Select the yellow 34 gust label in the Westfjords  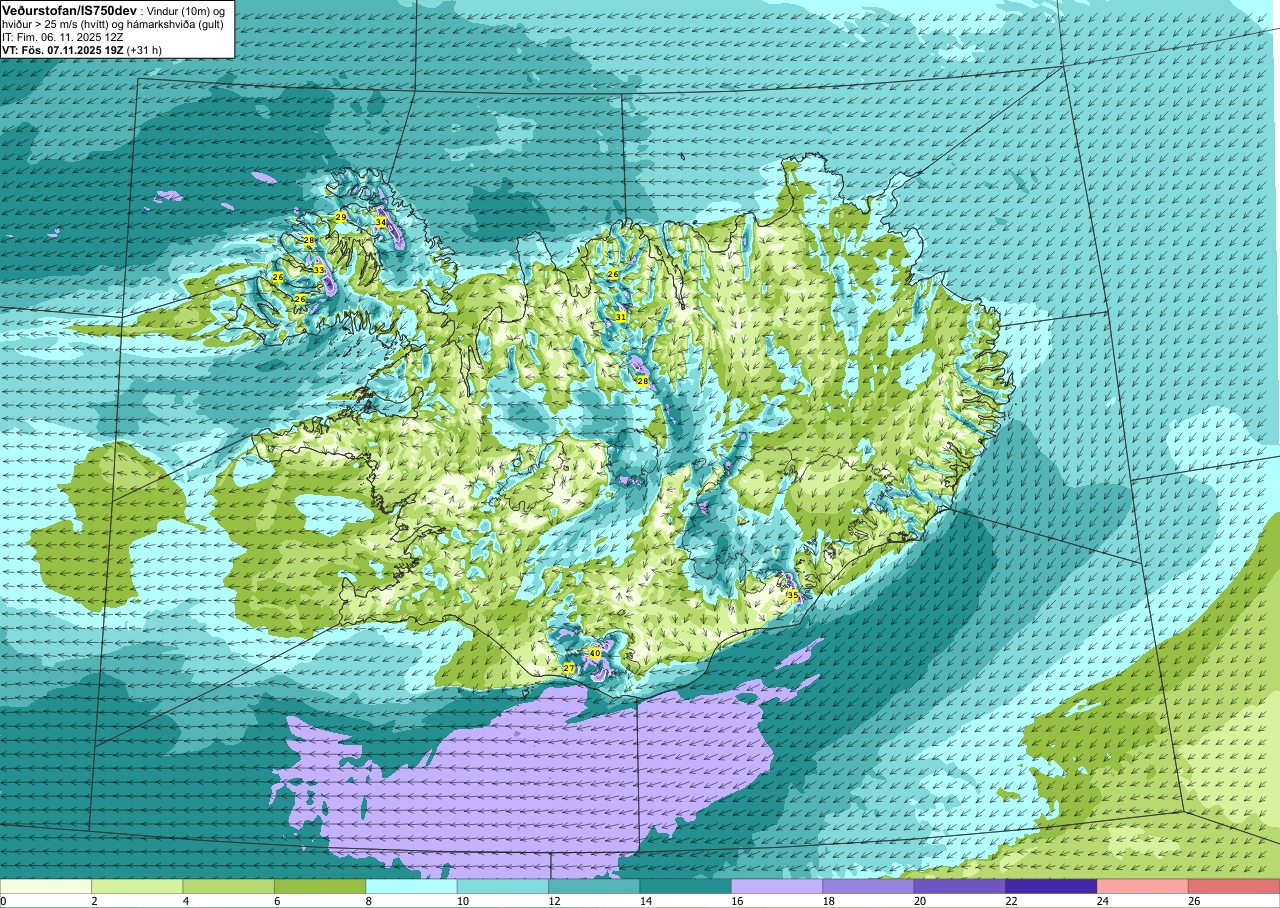380,221
